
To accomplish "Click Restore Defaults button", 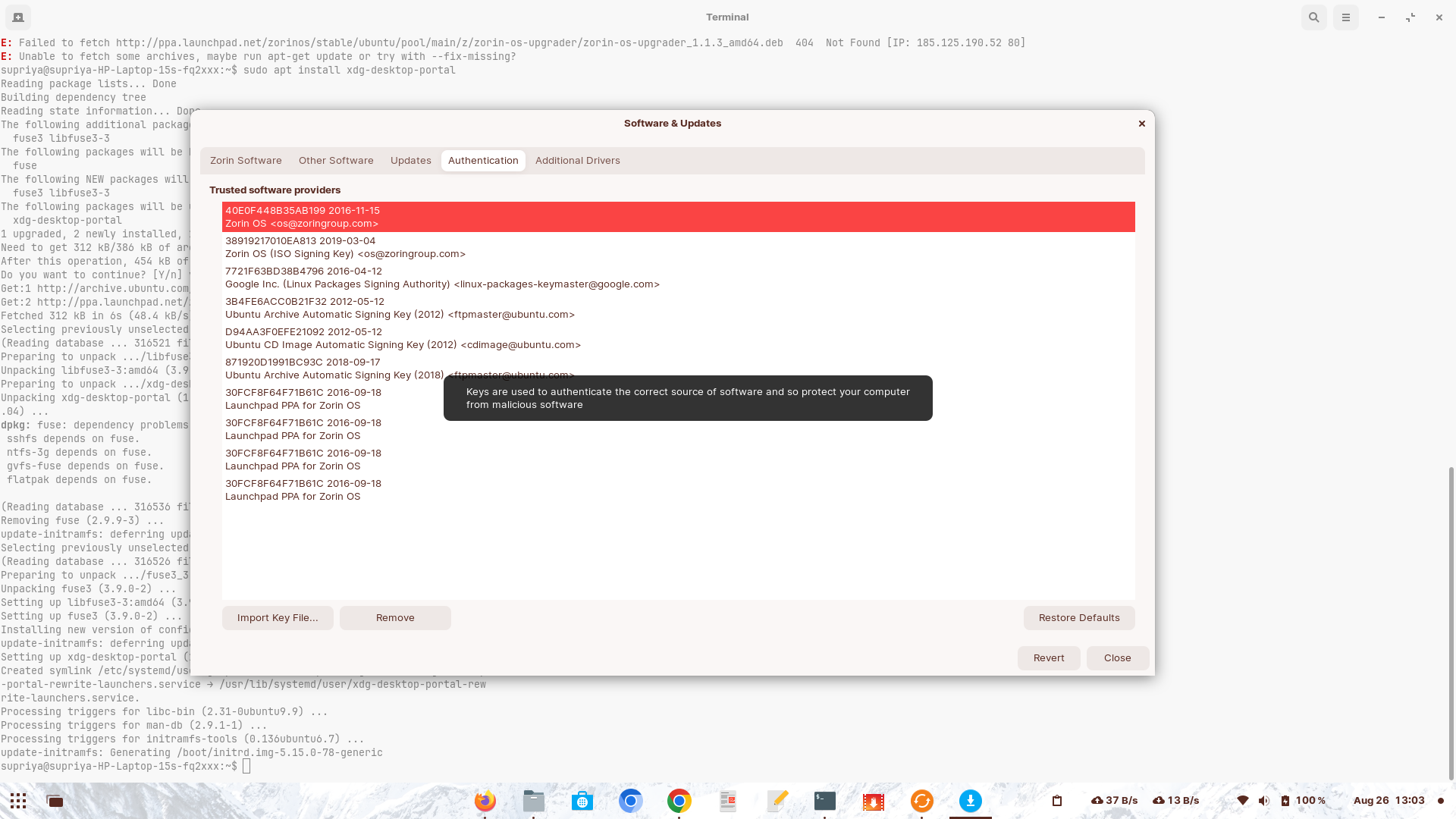I will (1079, 618).
